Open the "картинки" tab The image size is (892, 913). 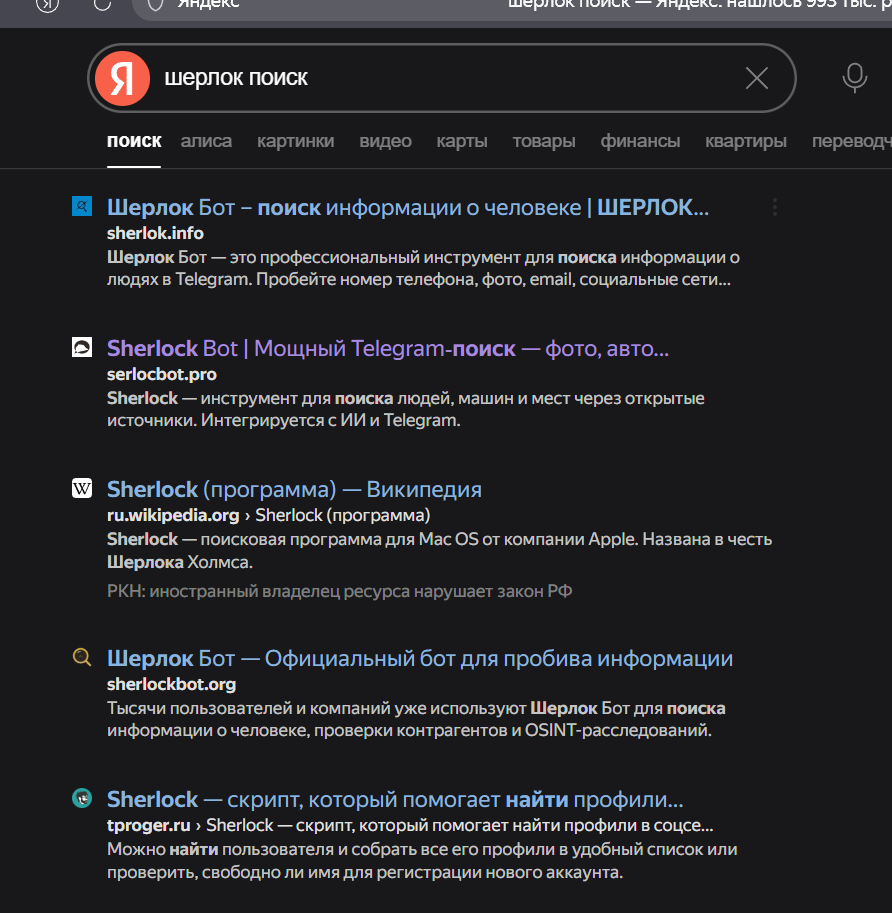click(x=295, y=141)
